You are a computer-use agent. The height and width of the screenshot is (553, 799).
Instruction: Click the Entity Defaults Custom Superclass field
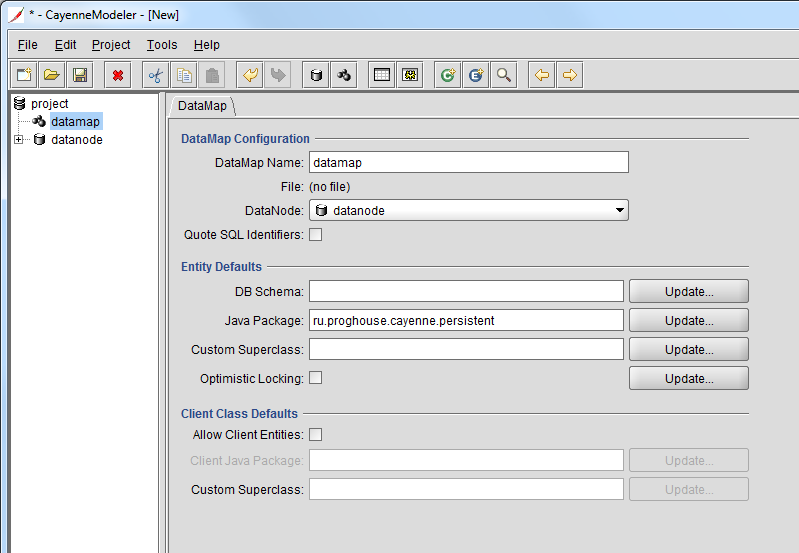[x=466, y=350]
